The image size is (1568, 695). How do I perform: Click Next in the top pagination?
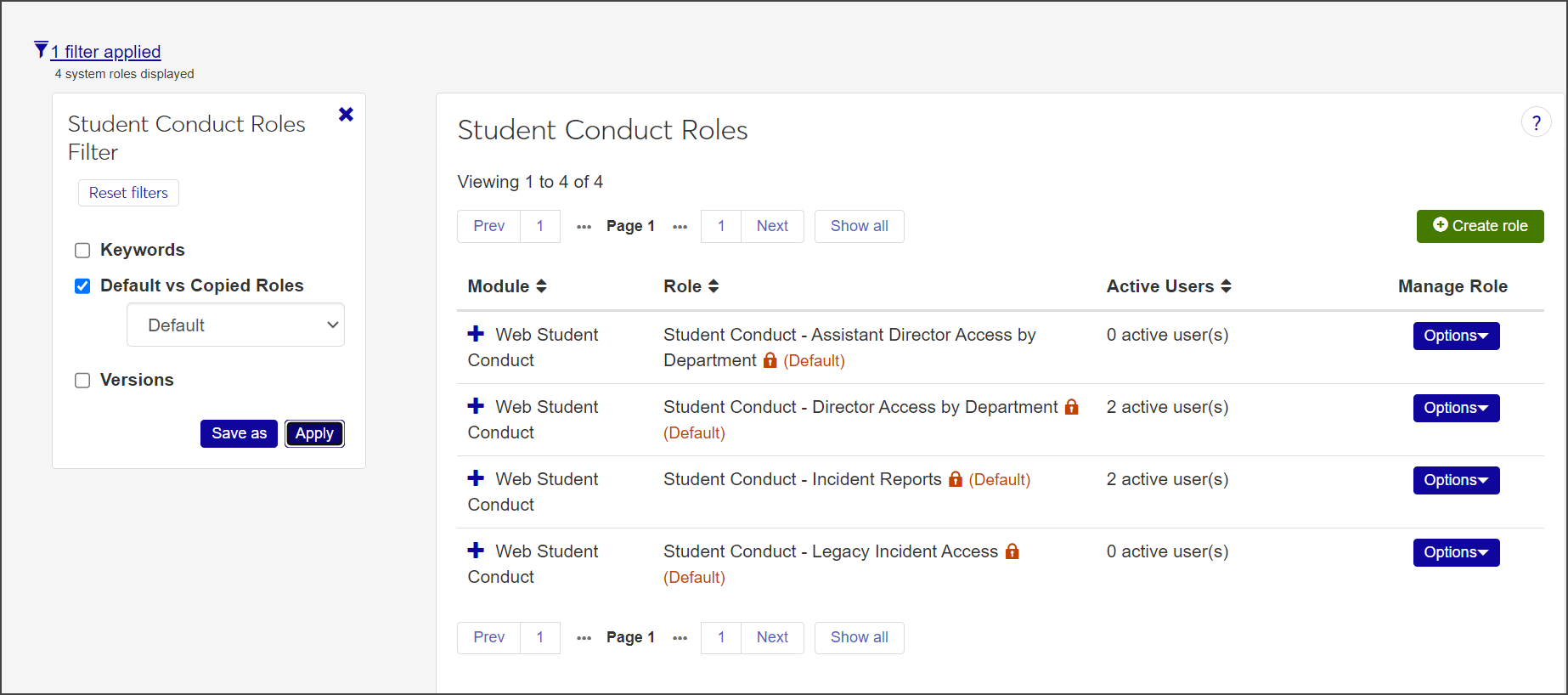click(x=772, y=226)
